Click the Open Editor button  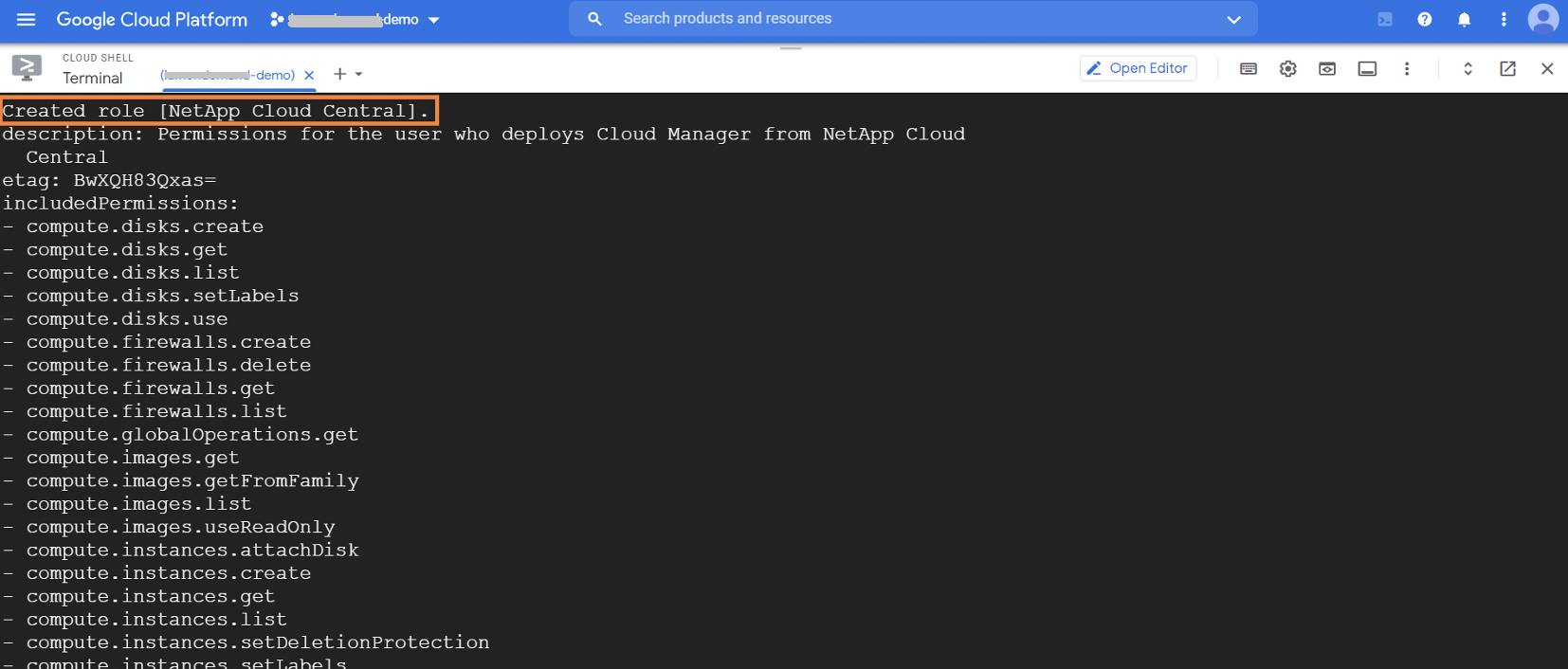(1138, 68)
